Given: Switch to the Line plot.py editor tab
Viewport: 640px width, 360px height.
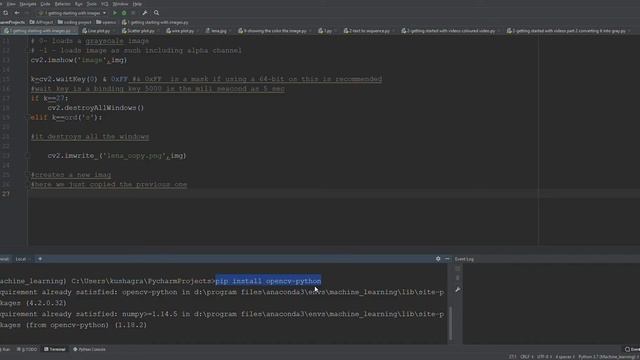Looking at the screenshot, I should pyautogui.click(x=98, y=31).
